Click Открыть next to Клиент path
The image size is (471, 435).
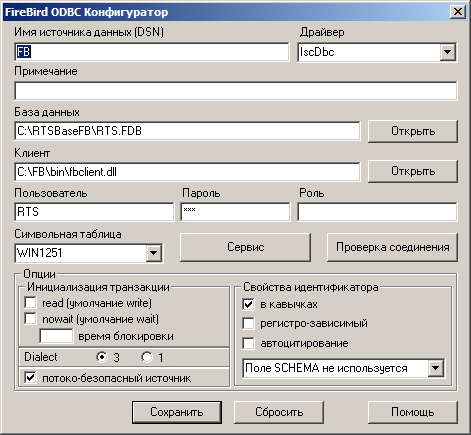(x=413, y=171)
